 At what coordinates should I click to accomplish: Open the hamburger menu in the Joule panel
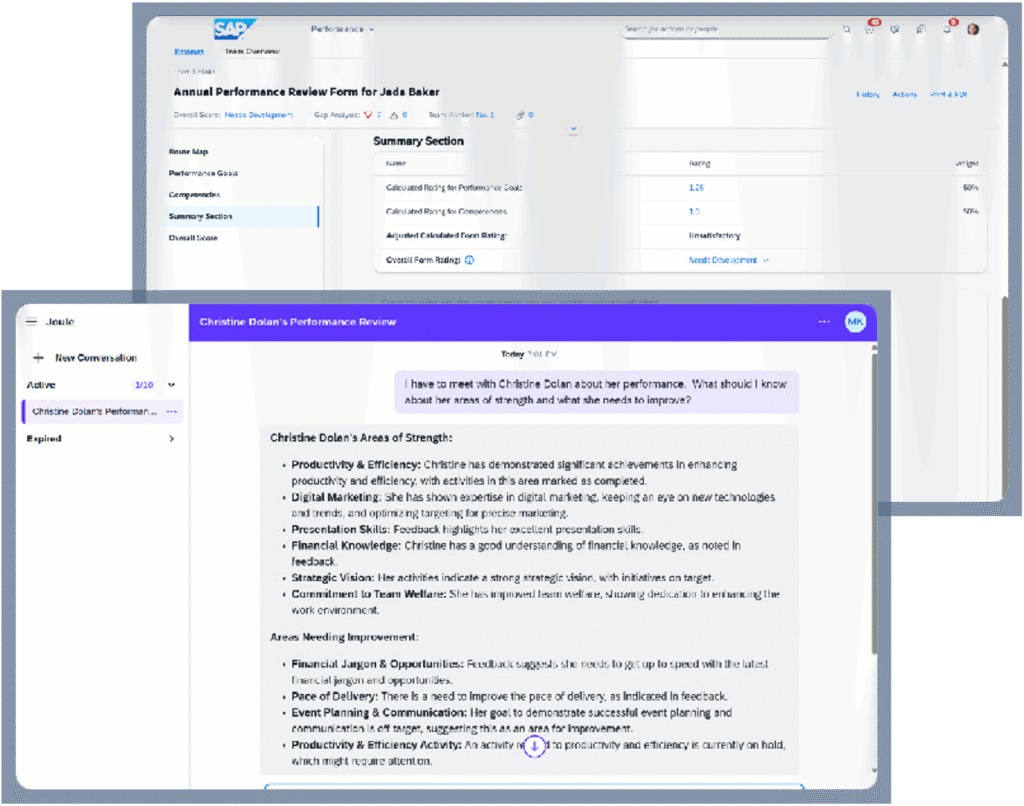[34, 321]
